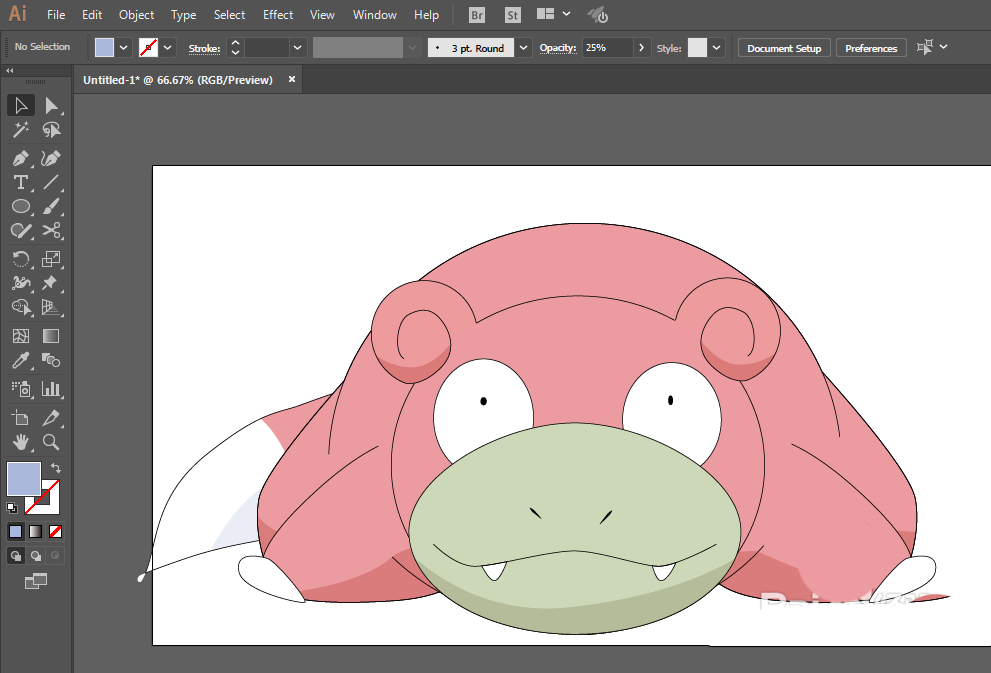Screen dimensions: 991x673
Task: Choose the Lasso tool
Action: click(51, 130)
